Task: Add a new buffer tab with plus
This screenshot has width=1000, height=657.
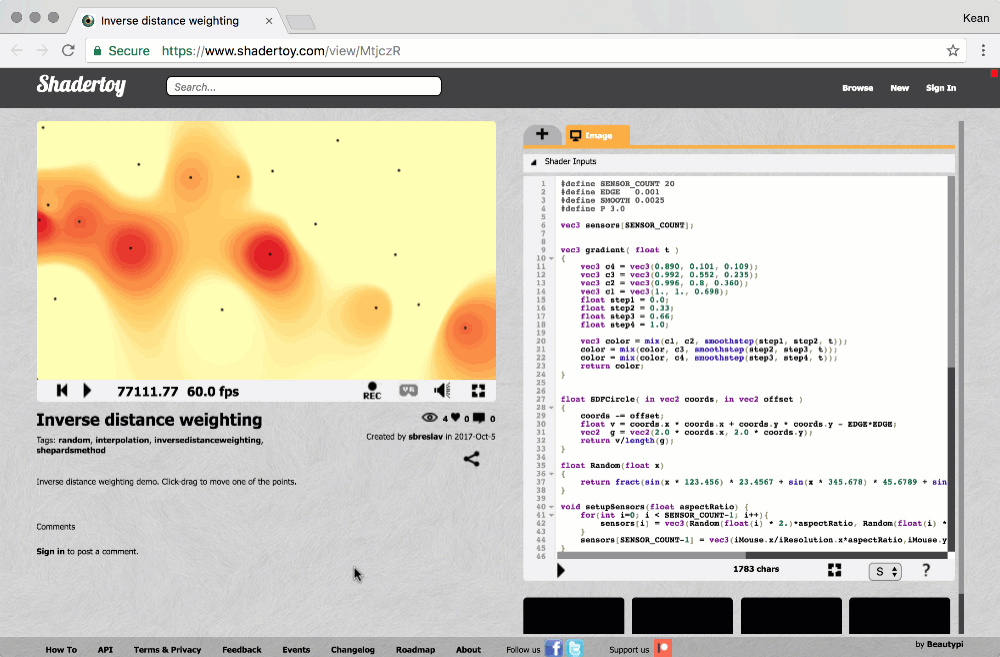Action: 542,135
